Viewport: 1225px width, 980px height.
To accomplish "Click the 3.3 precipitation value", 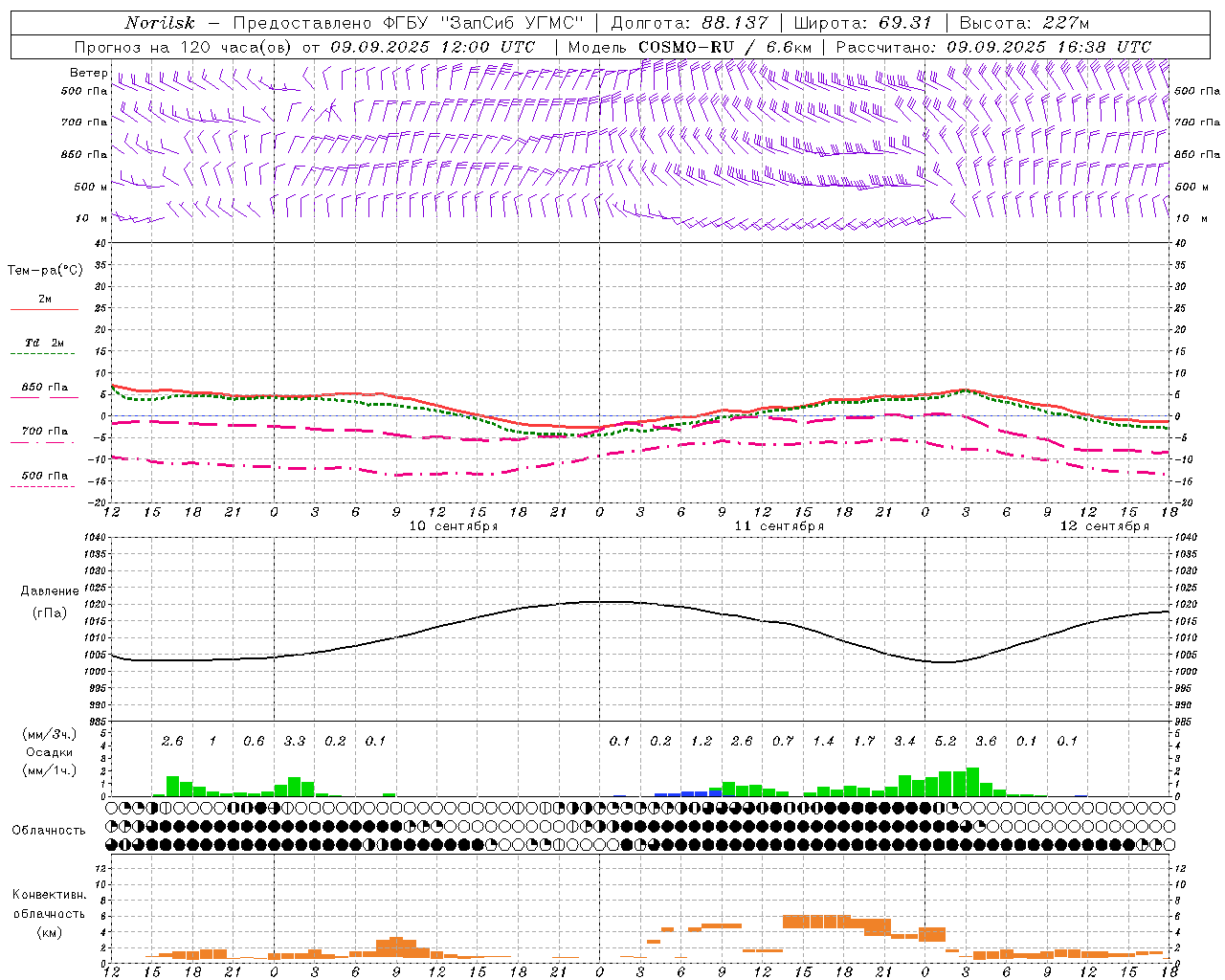I will (x=295, y=742).
